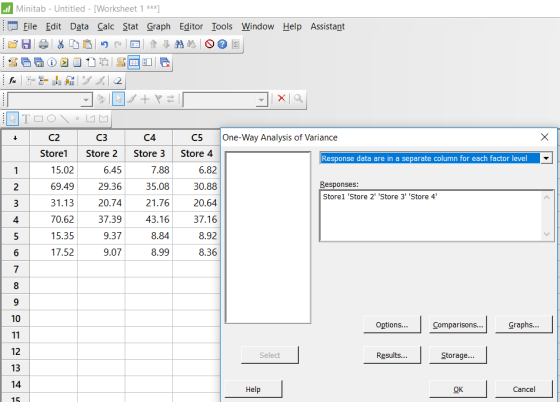Click the binoculars Find icon
560x402 pixels.
[179, 44]
